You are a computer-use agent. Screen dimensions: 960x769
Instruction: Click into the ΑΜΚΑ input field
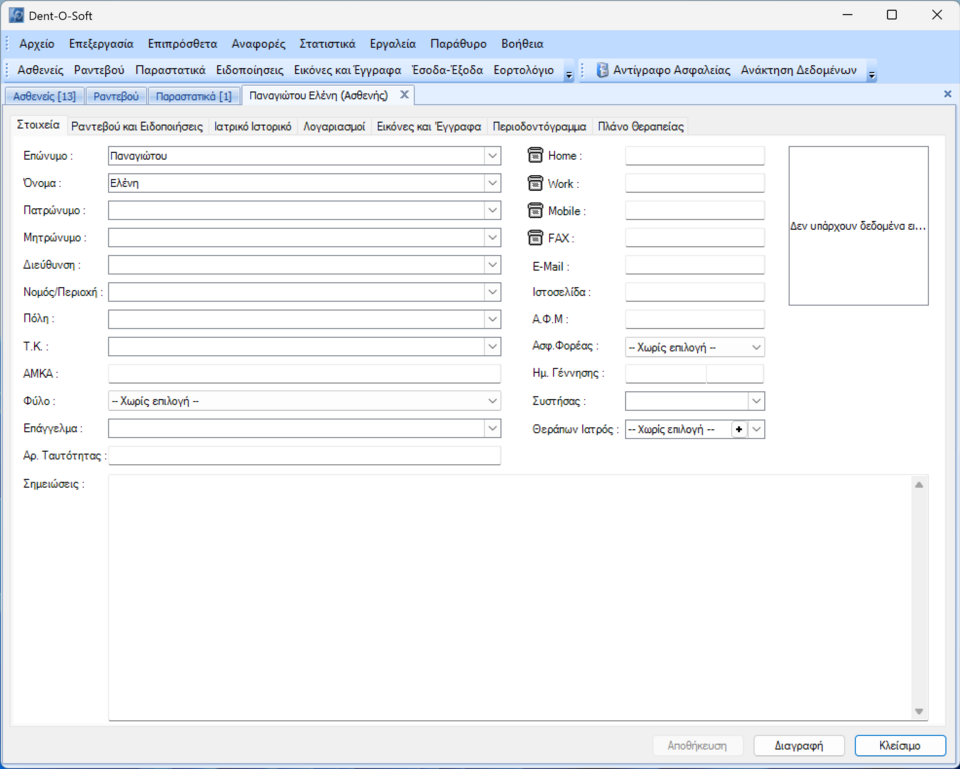[x=304, y=374]
